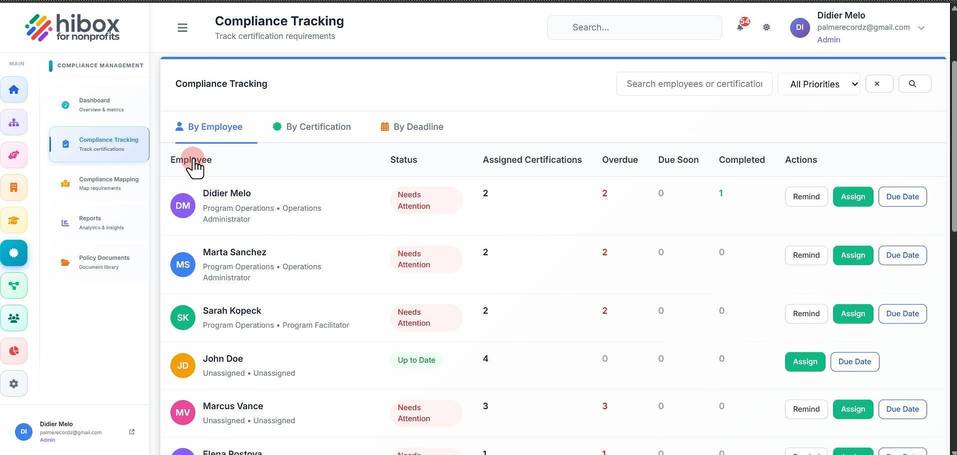The height and width of the screenshot is (455, 957).
Task: Click Due Date for John Doe
Action: tap(854, 362)
